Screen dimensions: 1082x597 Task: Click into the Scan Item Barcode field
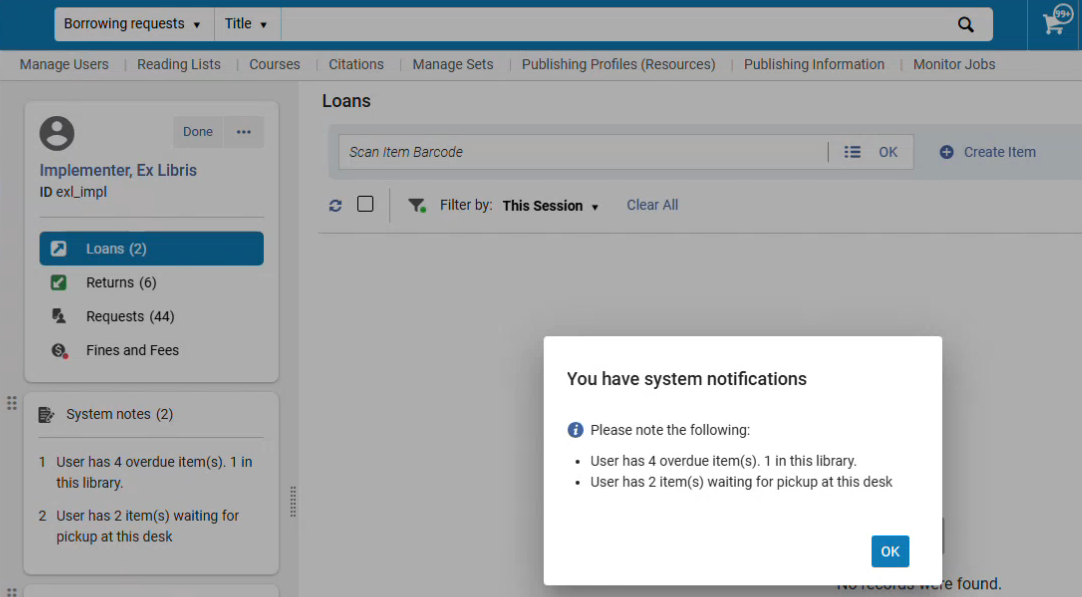point(583,152)
